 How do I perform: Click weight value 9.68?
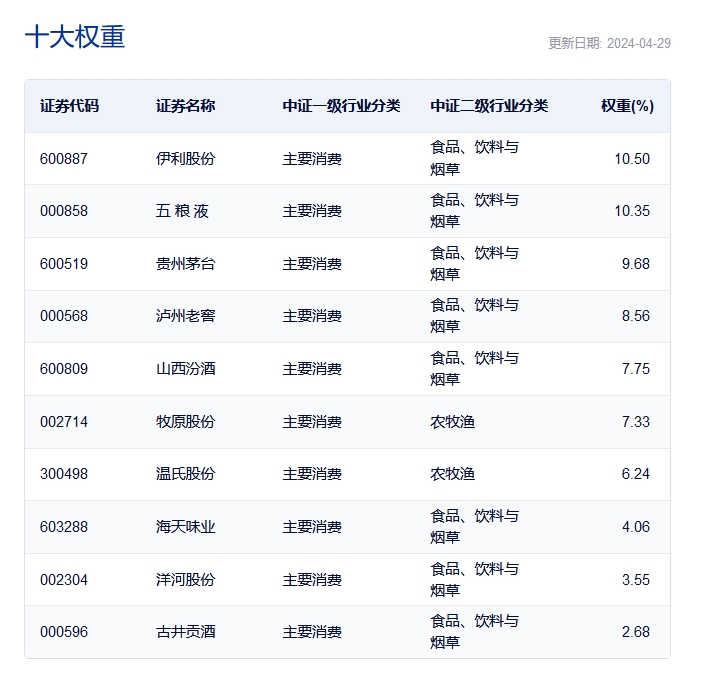pos(636,264)
